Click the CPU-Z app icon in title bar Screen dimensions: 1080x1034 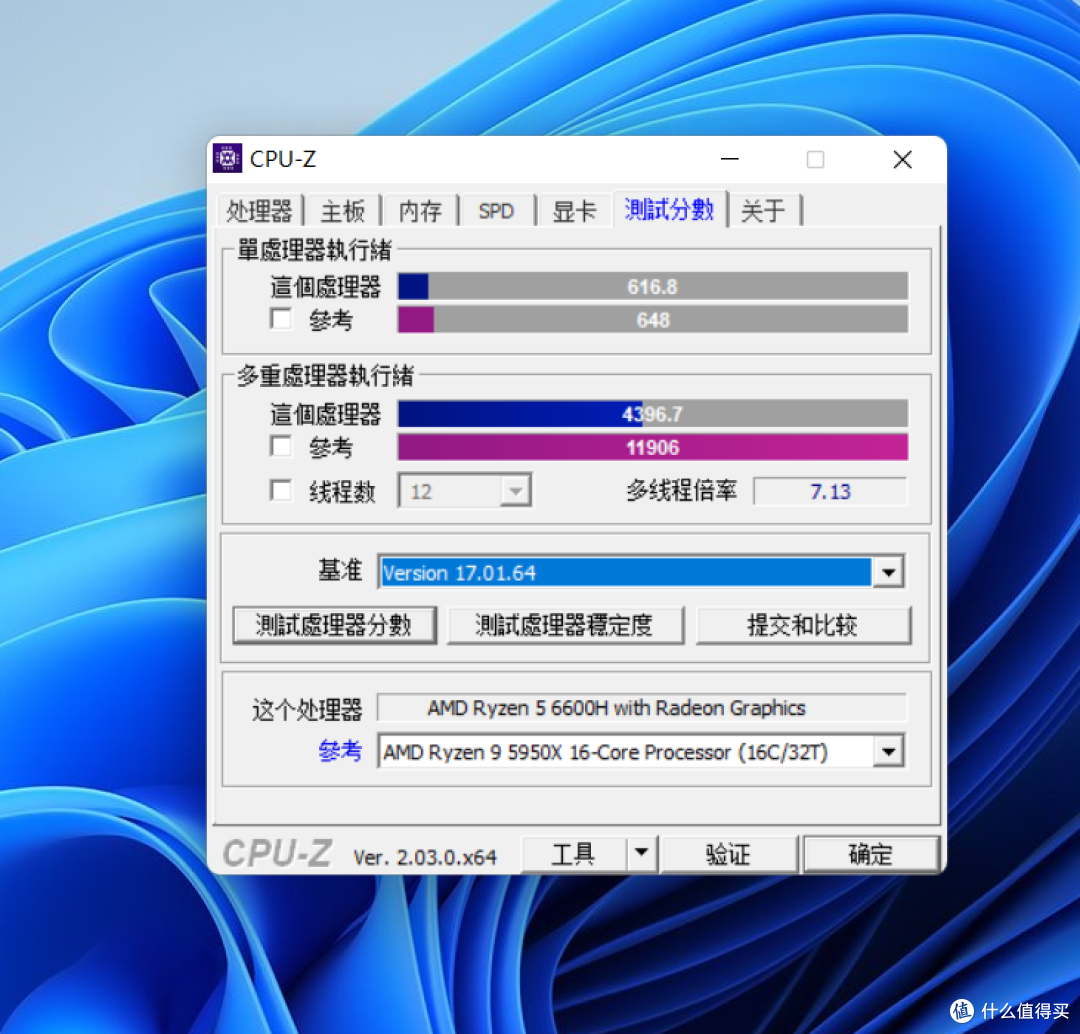point(227,158)
